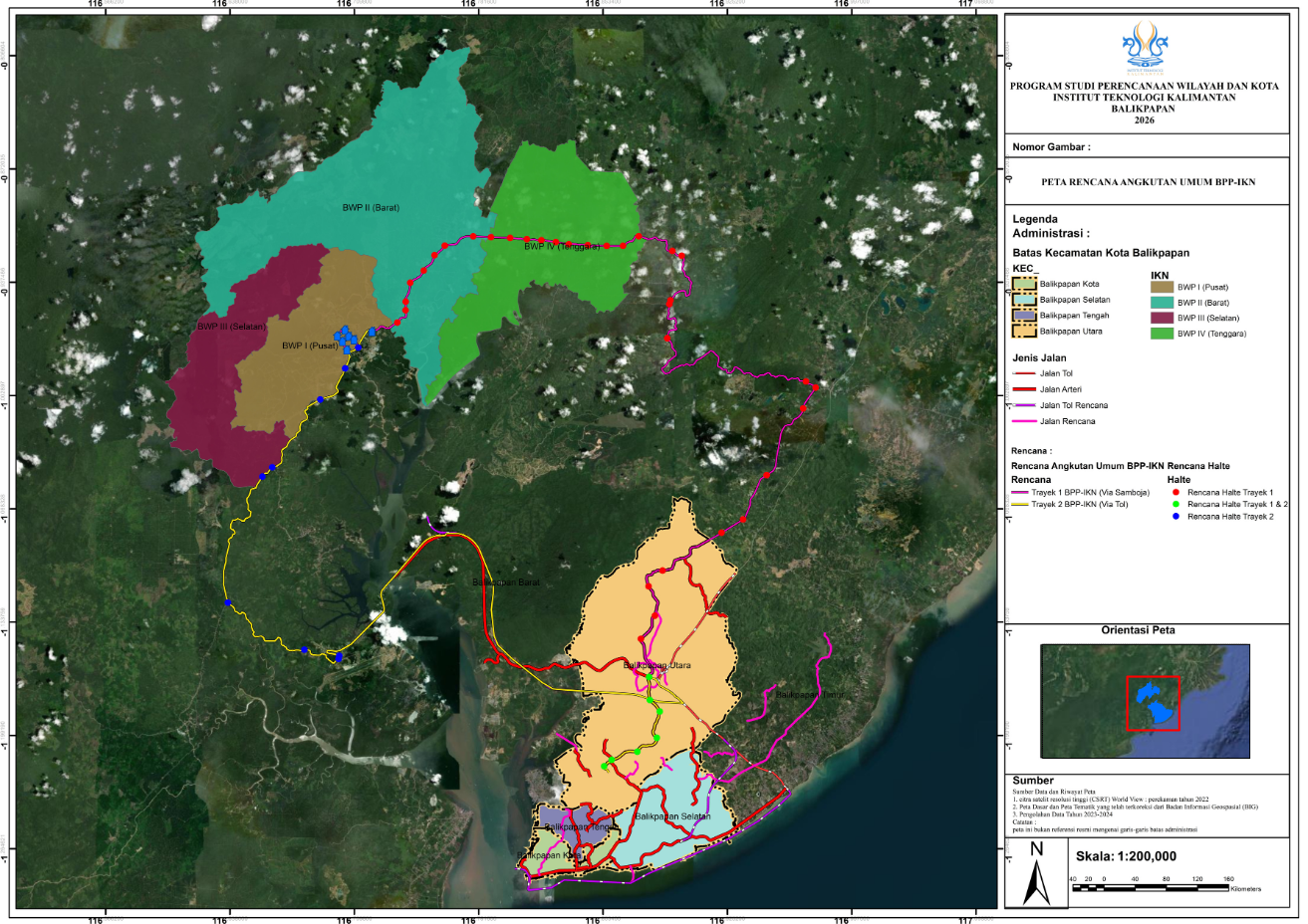Image resolution: width=1308 pixels, height=924 pixels.
Task: Select the blue Rencana Halte Trayek 2 legend dot
Action: click(x=1176, y=517)
